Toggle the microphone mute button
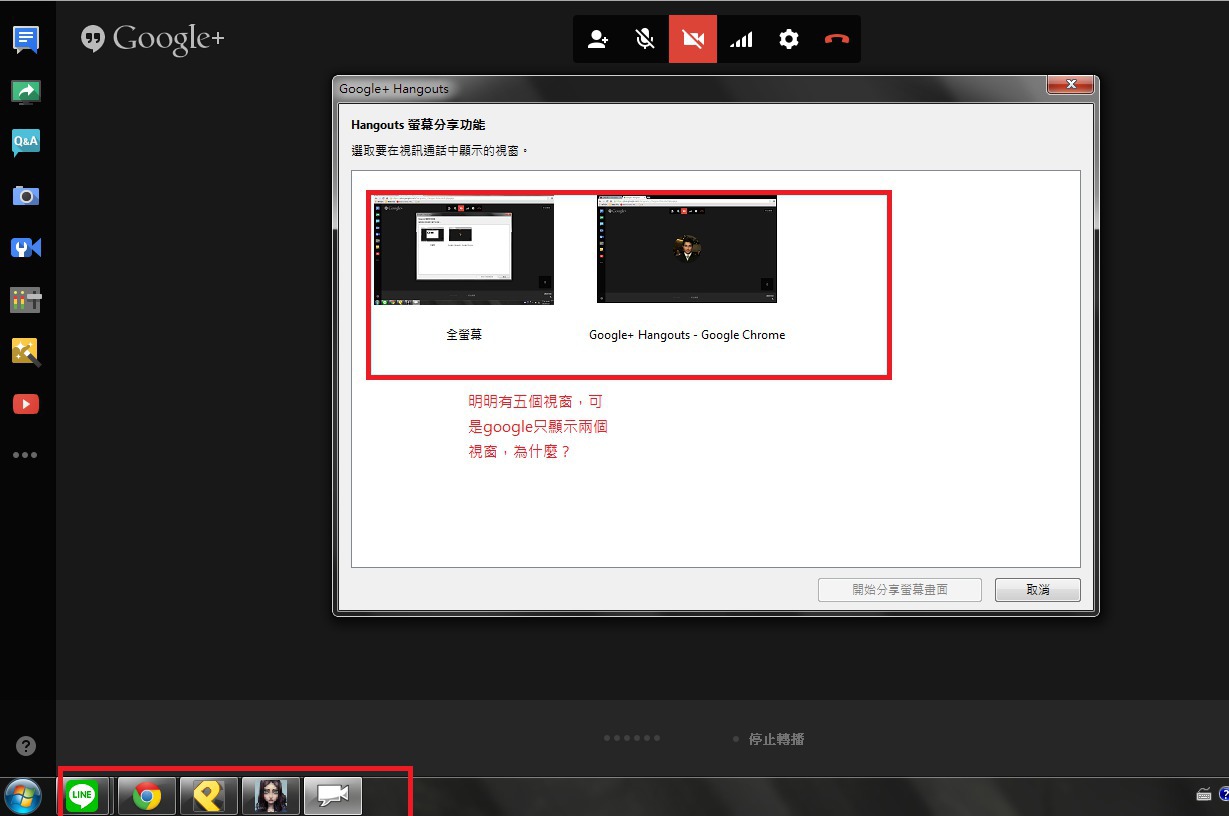Screen dimensions: 1229x816 645,40
